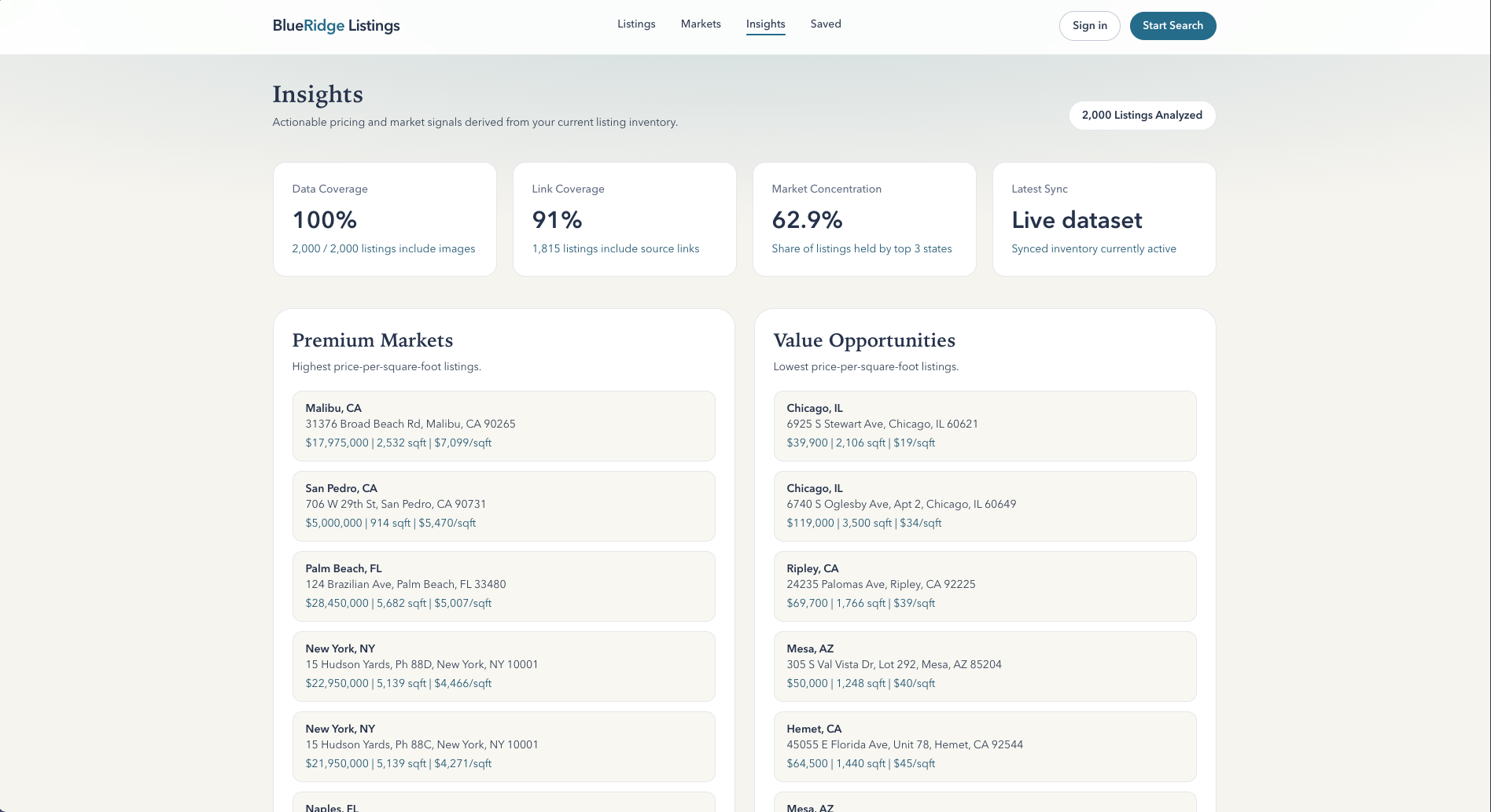The image size is (1491, 812).
Task: Select the Ripley, CA value listing
Action: point(985,586)
